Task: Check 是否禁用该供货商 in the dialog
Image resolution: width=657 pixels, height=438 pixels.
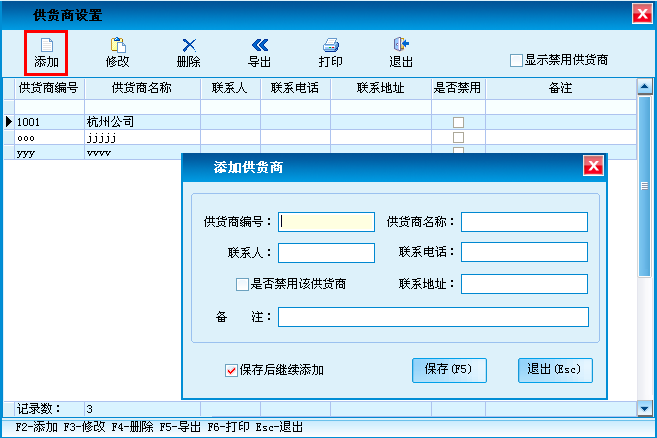Action: tap(242, 284)
